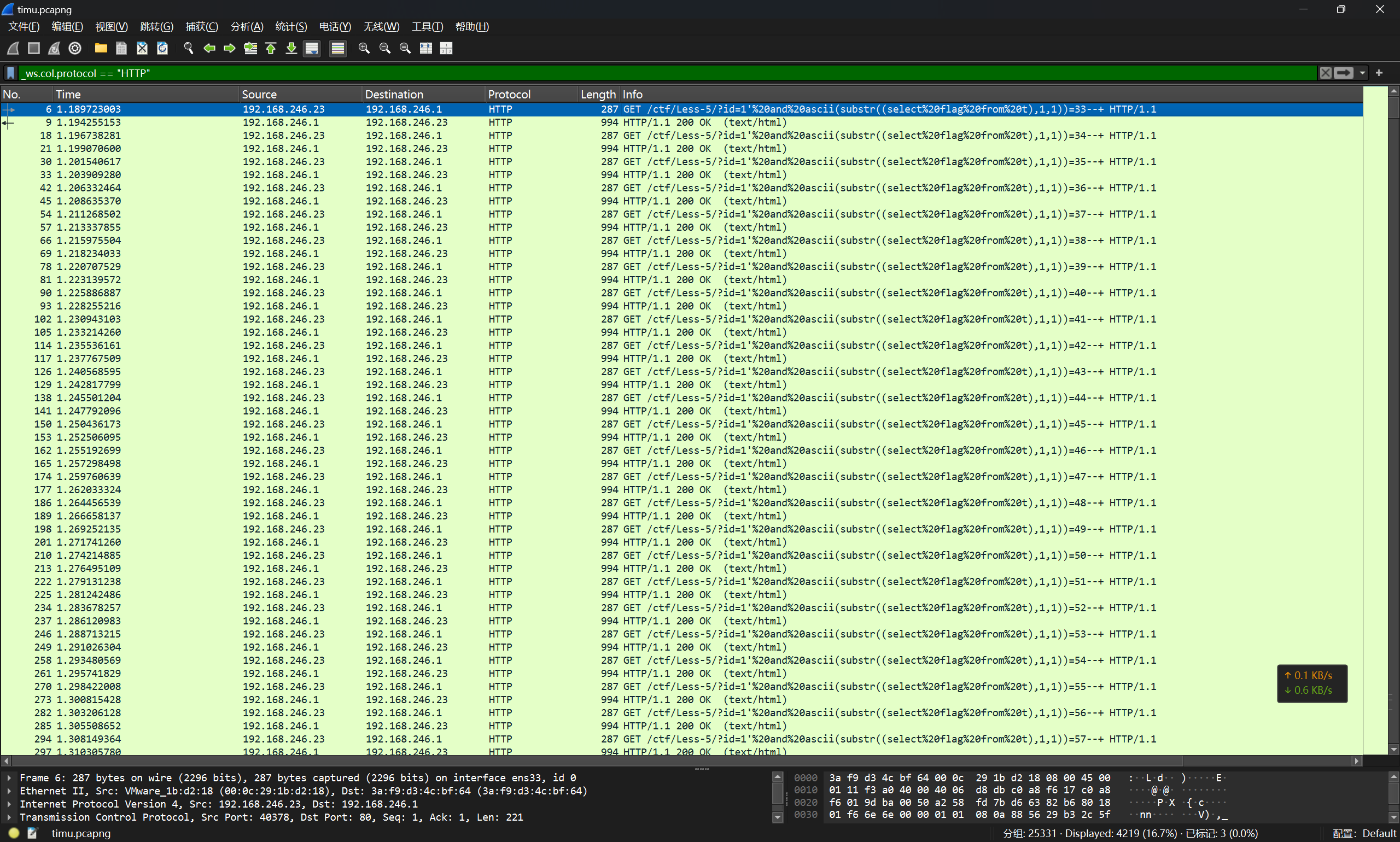Expand the Transmission Control Protocol section
Viewport: 1400px width, 842px height.
(x=9, y=817)
